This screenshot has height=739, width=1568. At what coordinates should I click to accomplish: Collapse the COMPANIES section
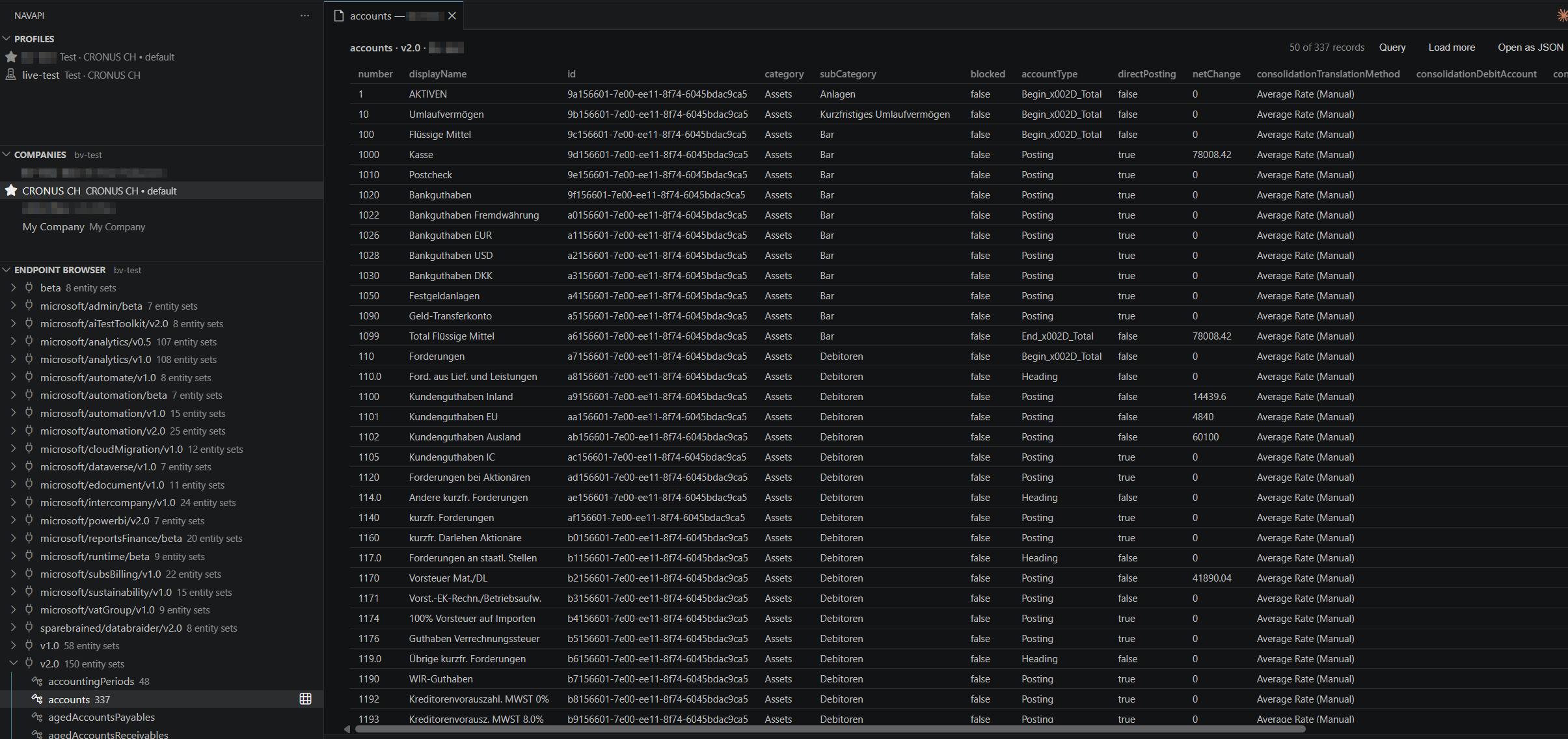coord(7,154)
